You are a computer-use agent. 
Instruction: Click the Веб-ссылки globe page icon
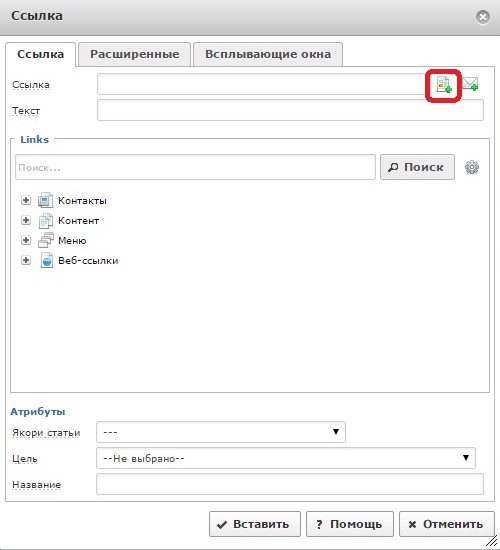click(x=46, y=260)
